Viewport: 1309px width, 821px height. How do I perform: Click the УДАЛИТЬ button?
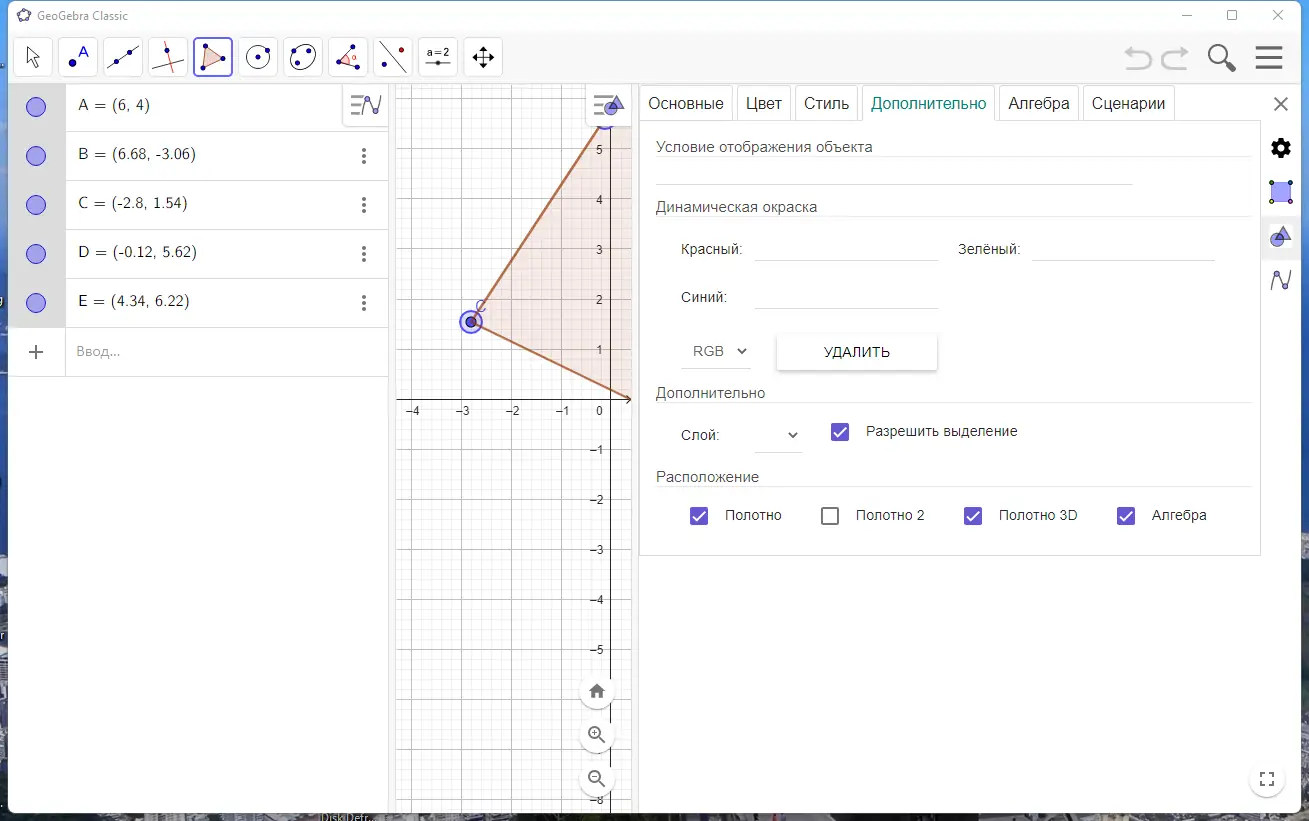[x=857, y=352]
